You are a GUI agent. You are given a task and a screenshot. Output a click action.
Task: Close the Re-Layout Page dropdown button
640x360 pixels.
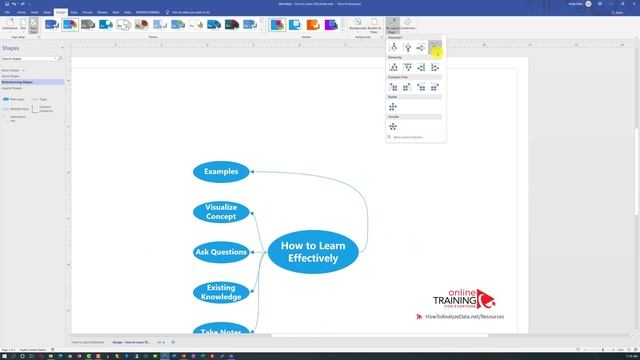393,25
